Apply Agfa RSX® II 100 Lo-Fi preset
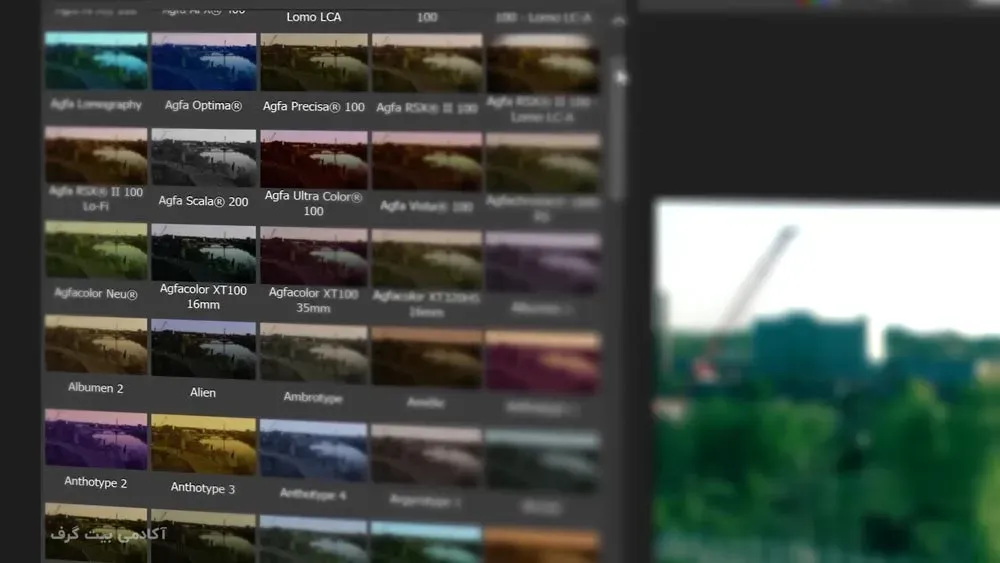Viewport: 1000px width, 563px height. point(96,156)
